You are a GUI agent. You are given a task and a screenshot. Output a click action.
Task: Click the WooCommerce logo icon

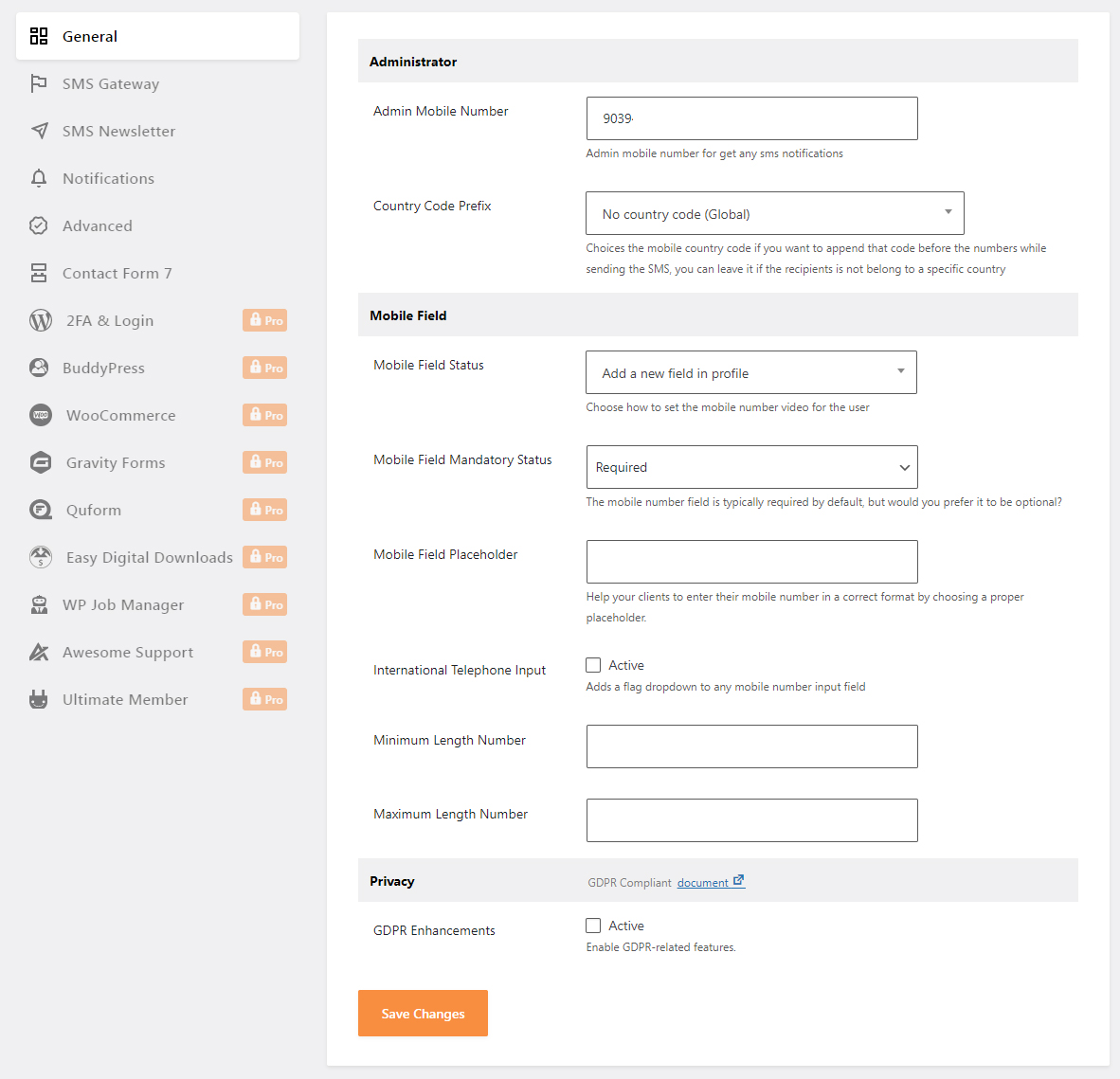coord(41,415)
